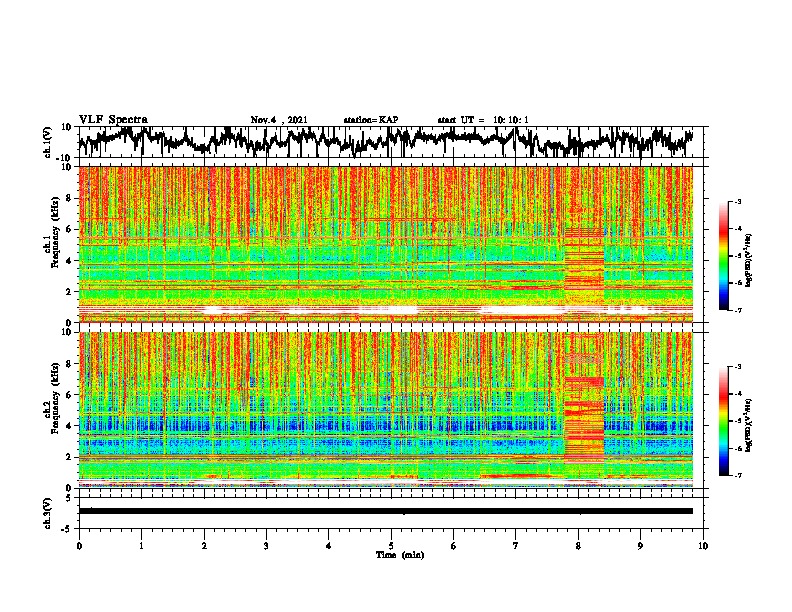The image size is (792, 612).
Task: Click the "4" kHz tick on ch.1 spectrogram axis
Action: (x=69, y=261)
